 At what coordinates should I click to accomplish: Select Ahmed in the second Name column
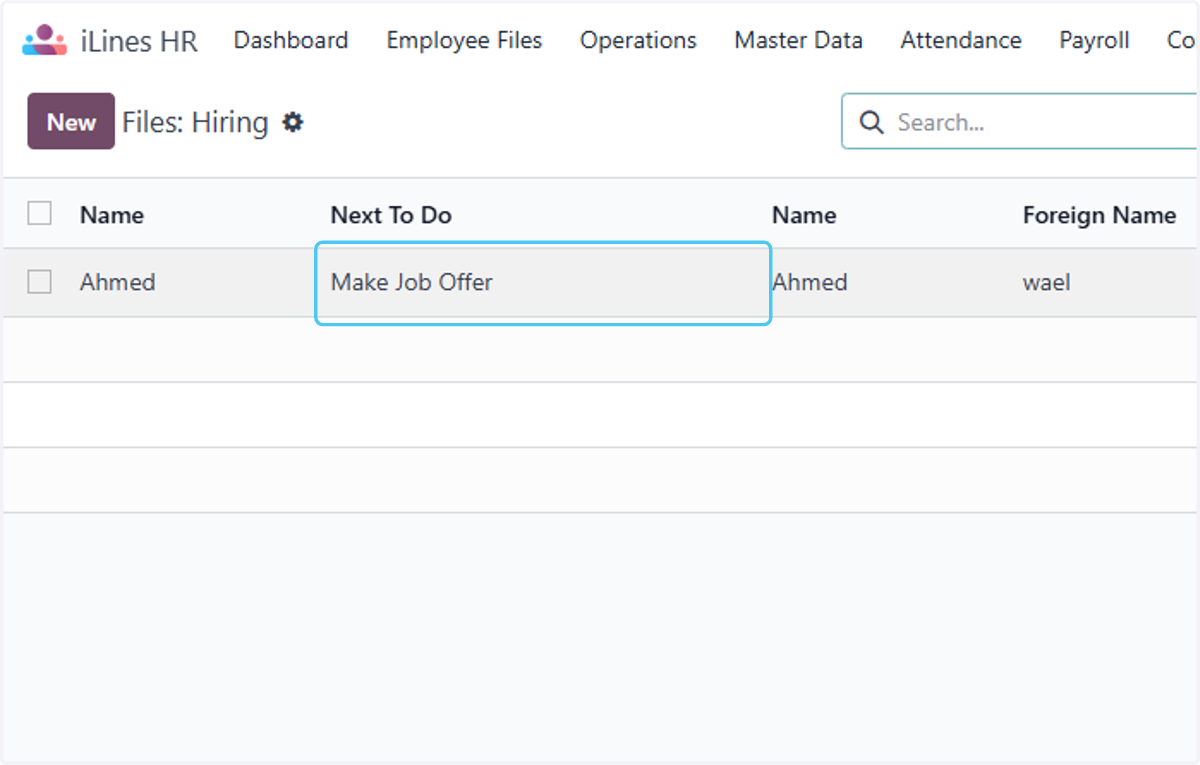tap(810, 282)
